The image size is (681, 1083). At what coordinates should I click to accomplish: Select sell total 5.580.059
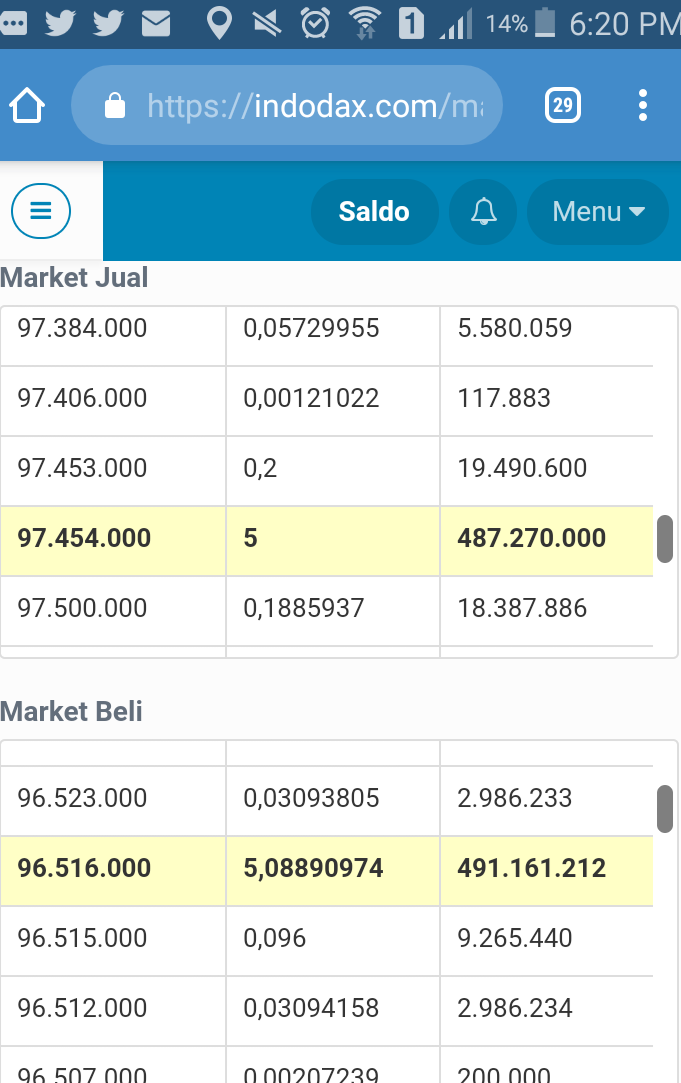point(515,328)
